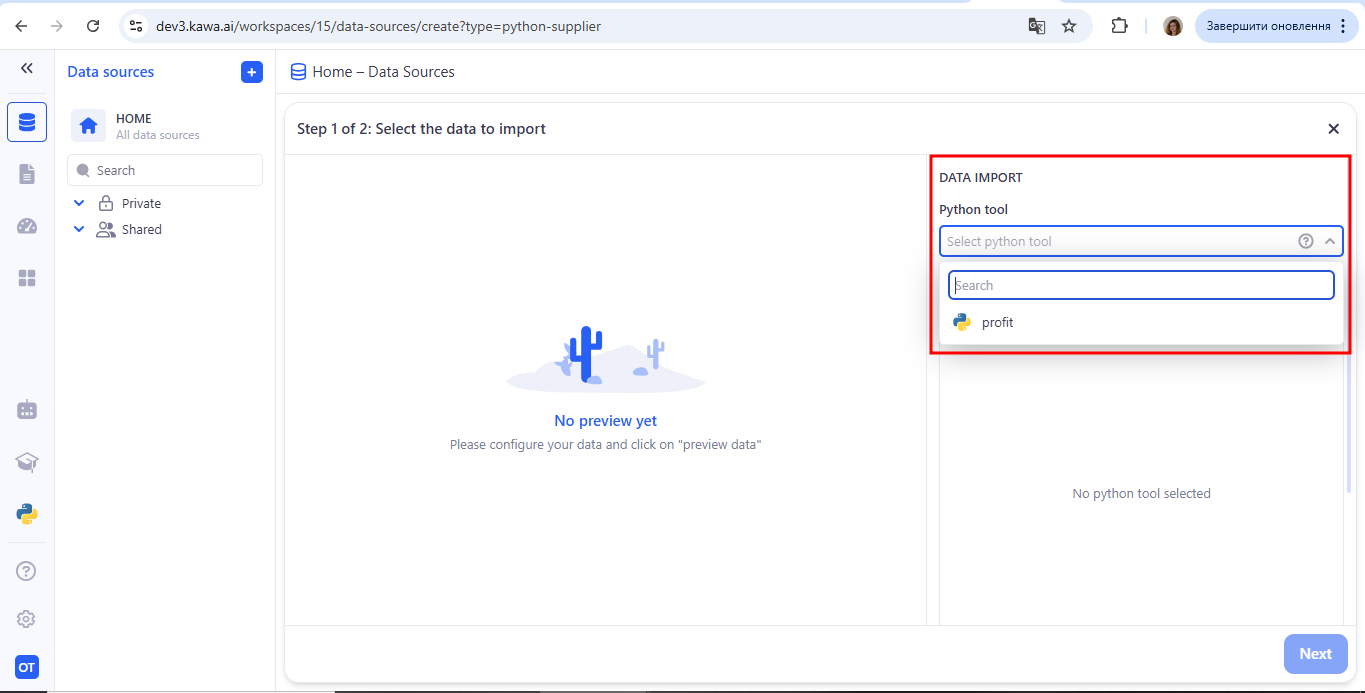This screenshot has width=1365, height=693.
Task: Expand the Shared folder chevron
Action: coord(80,229)
